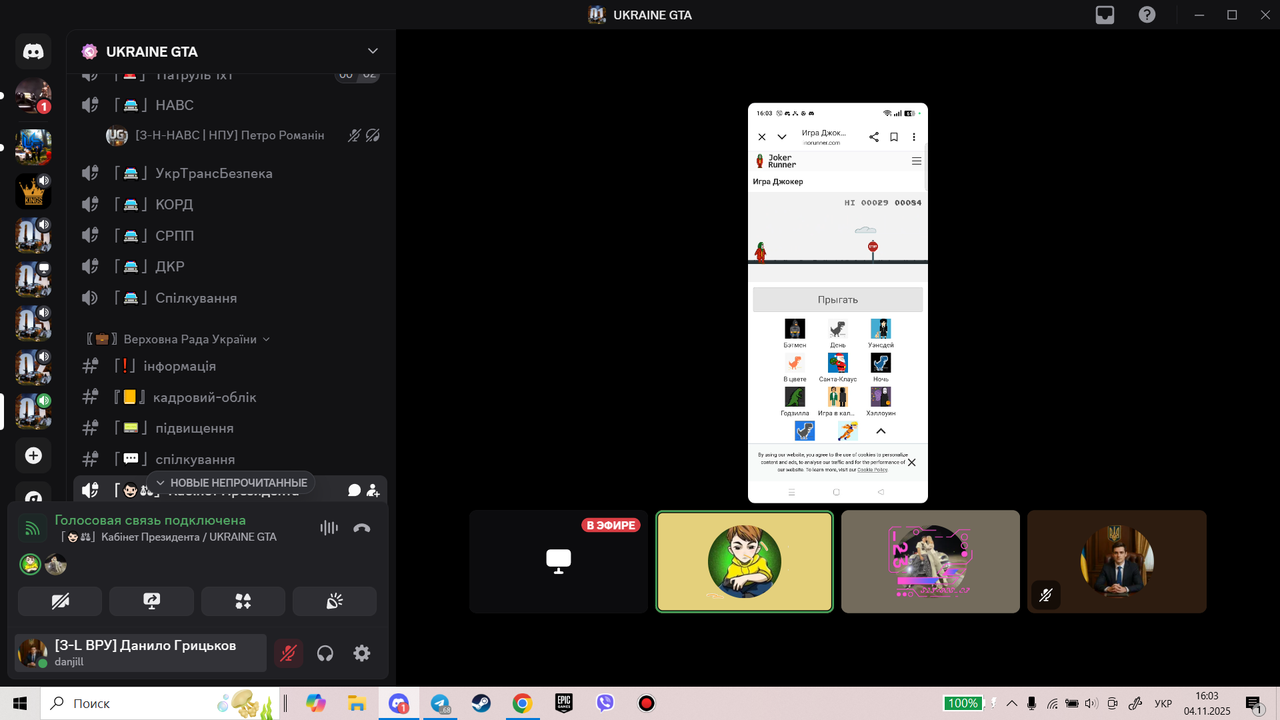The image size is (1280, 720).
Task: Collapse the character list chevron in game page
Action: tap(881, 431)
